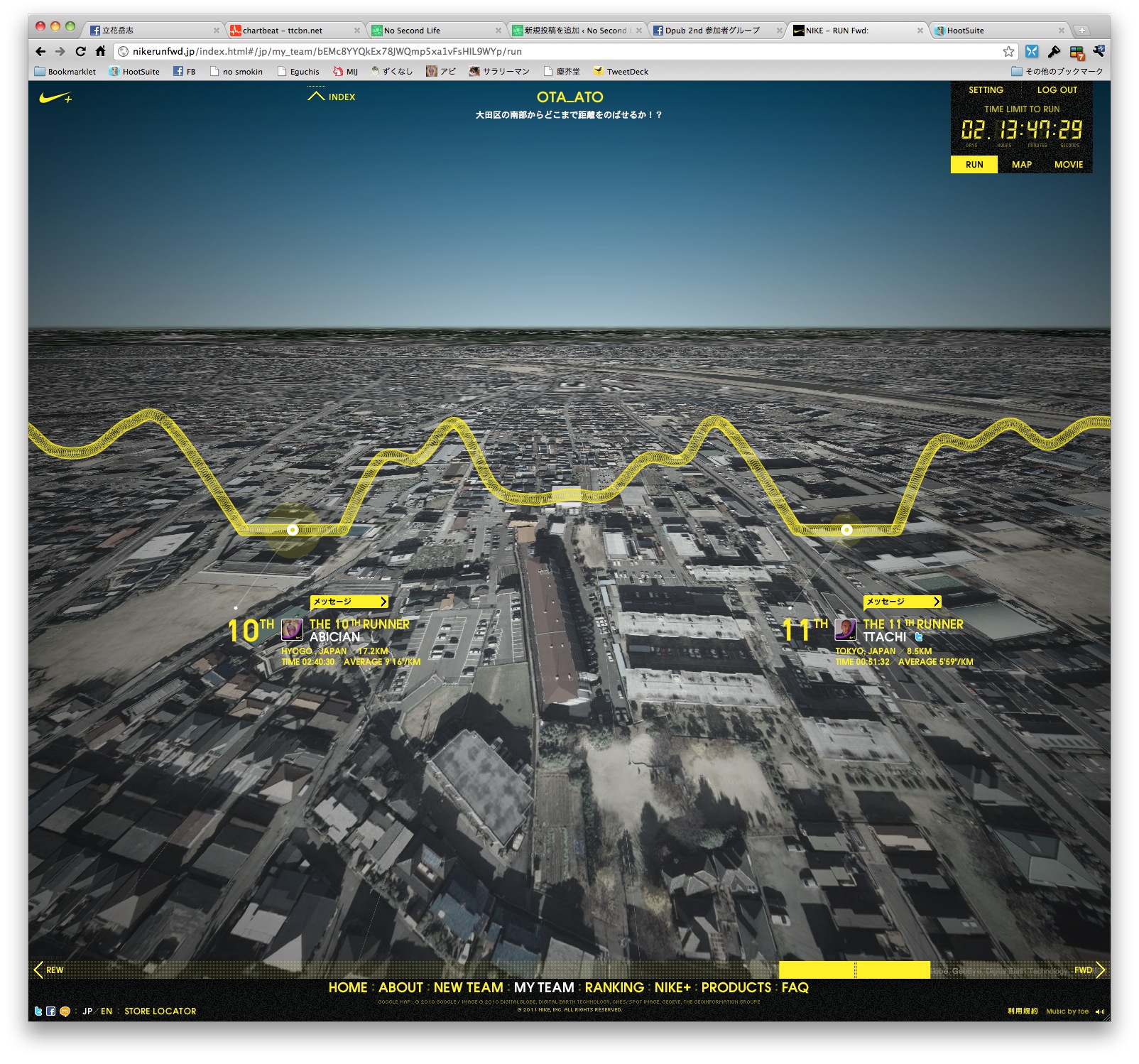
Task: Open MY TEAM in footer navigation
Action: [x=544, y=987]
